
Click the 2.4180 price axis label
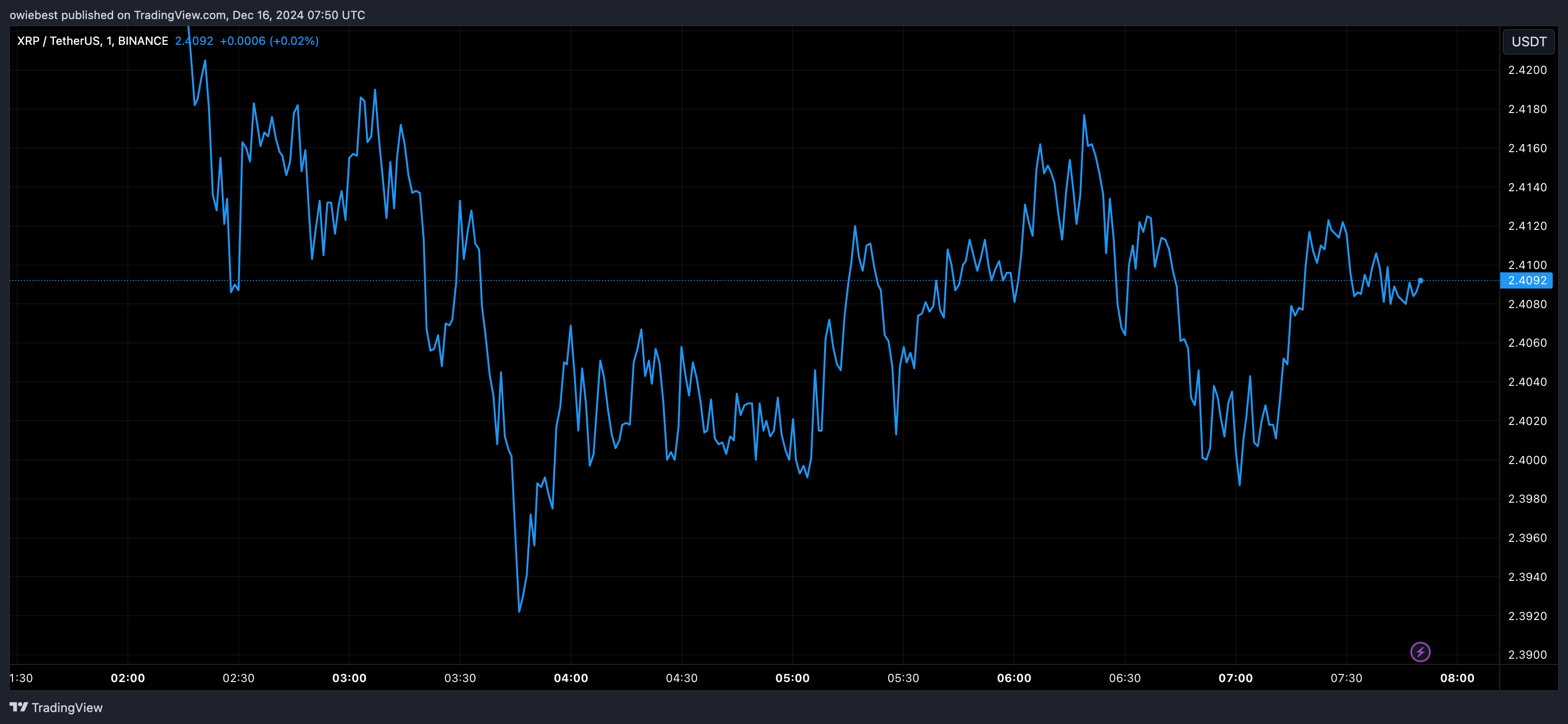(1527, 109)
